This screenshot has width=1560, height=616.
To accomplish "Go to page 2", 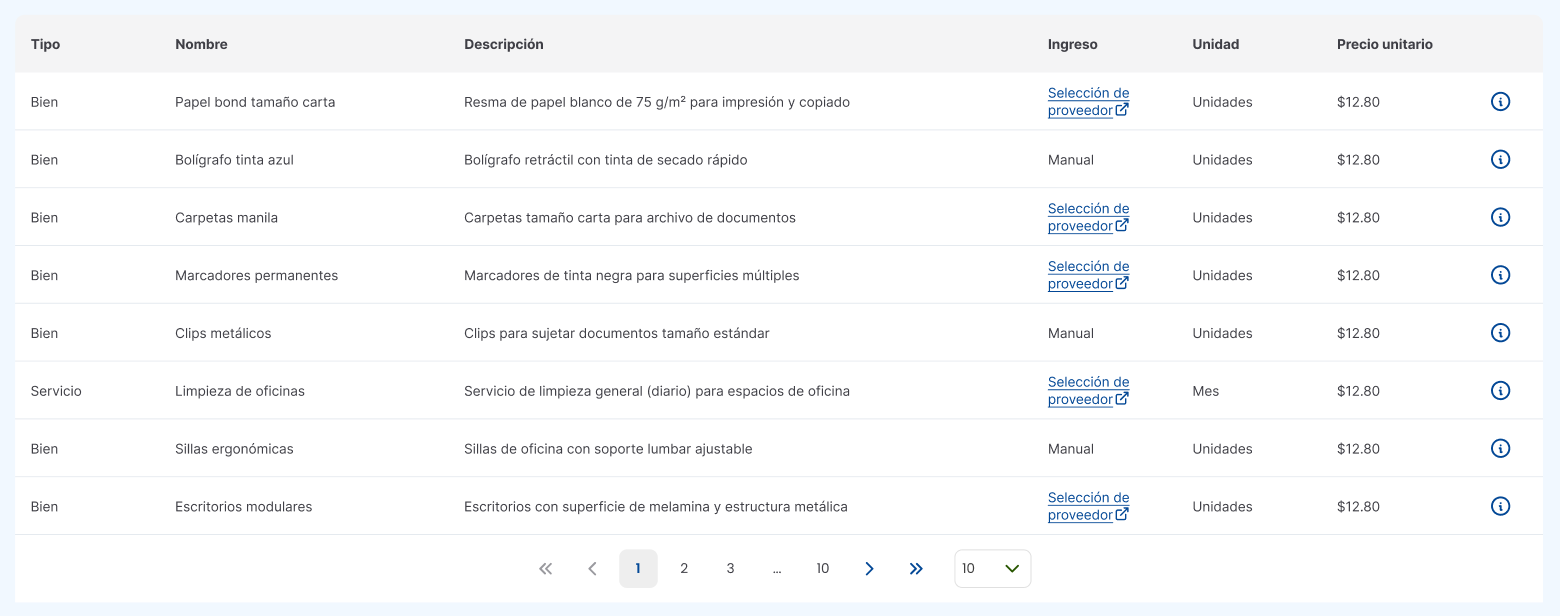I will pyautogui.click(x=684, y=569).
